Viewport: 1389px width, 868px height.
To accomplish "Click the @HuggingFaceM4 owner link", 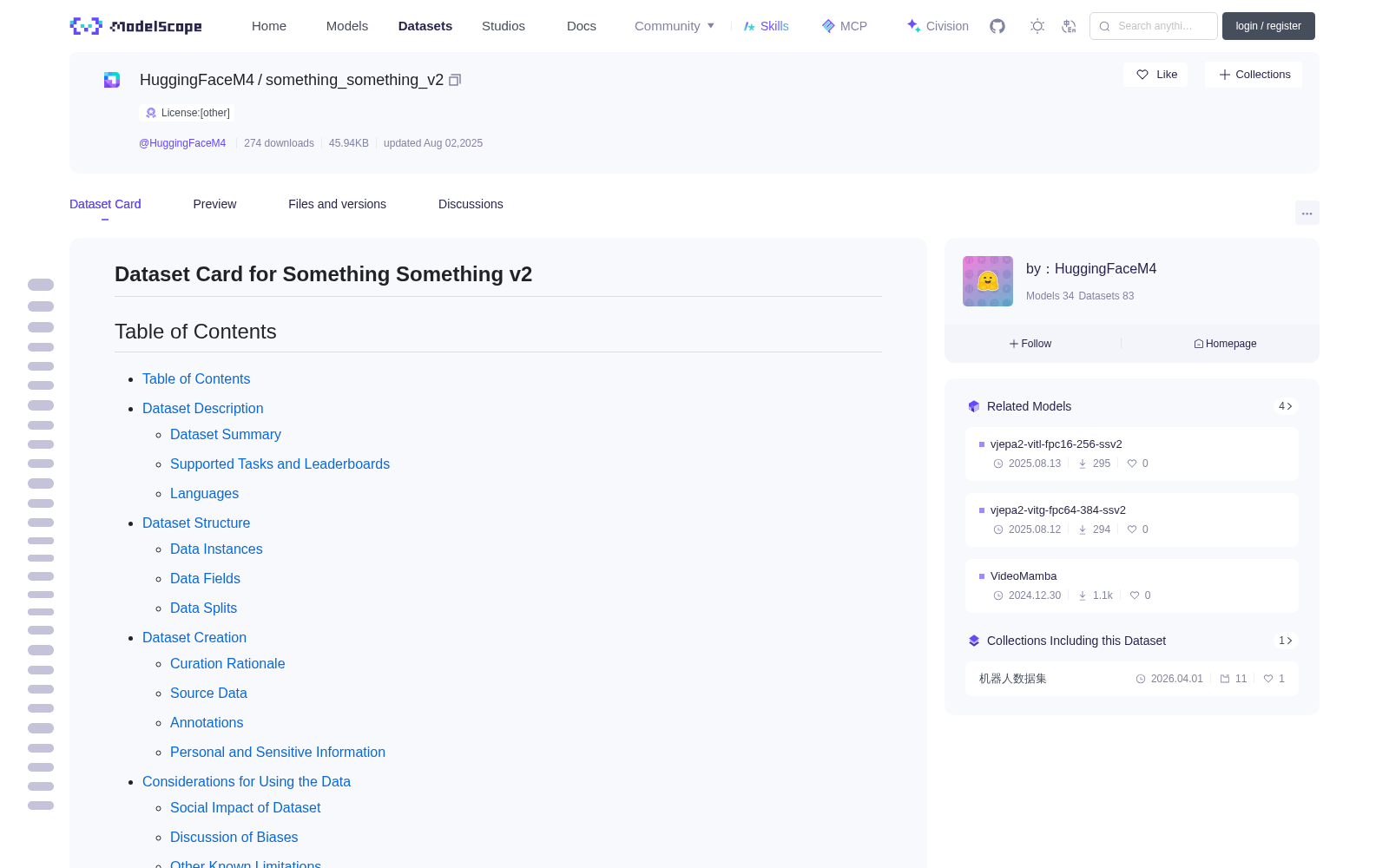I will (x=182, y=143).
